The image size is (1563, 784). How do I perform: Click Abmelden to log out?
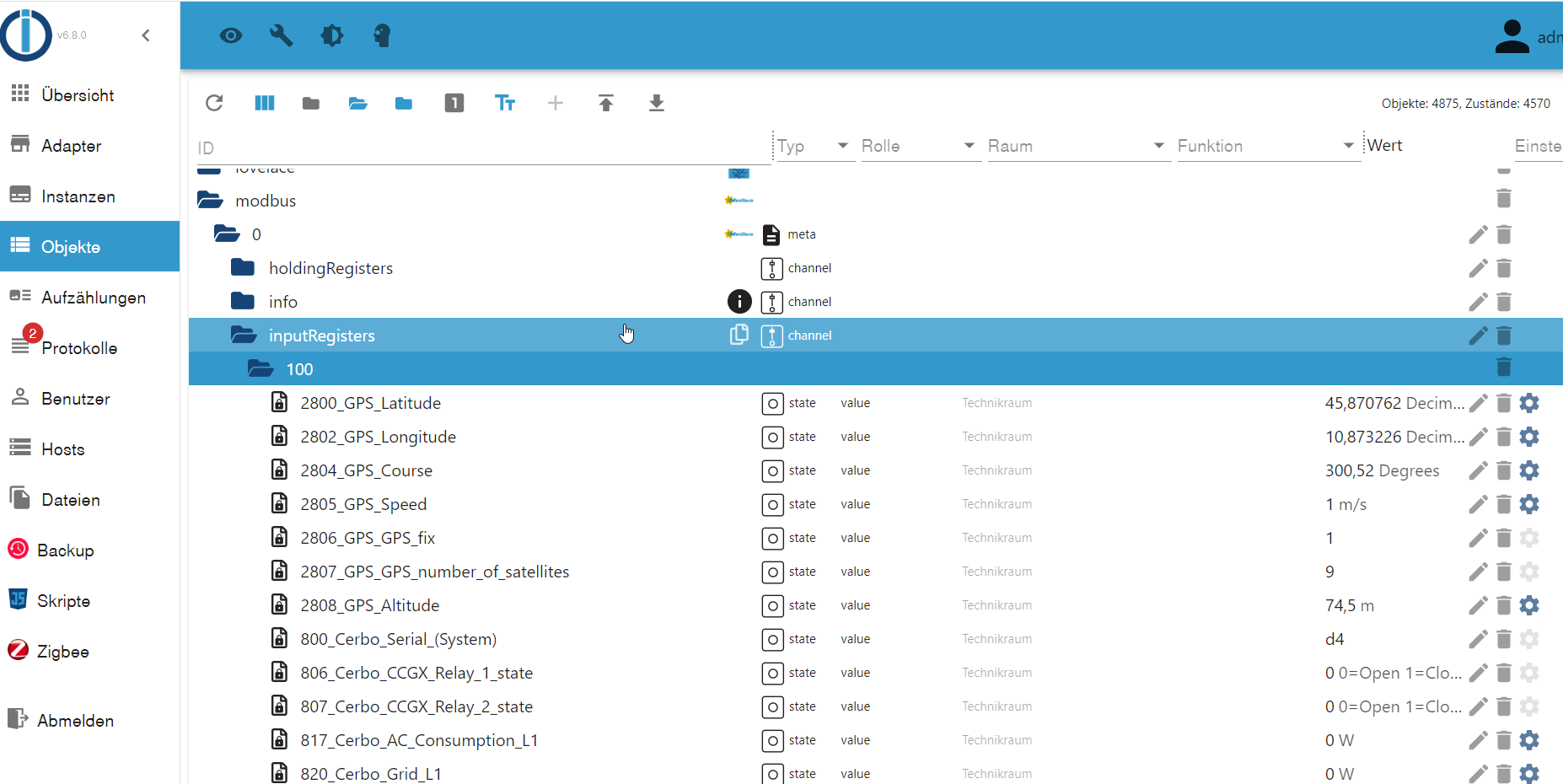[x=89, y=721]
